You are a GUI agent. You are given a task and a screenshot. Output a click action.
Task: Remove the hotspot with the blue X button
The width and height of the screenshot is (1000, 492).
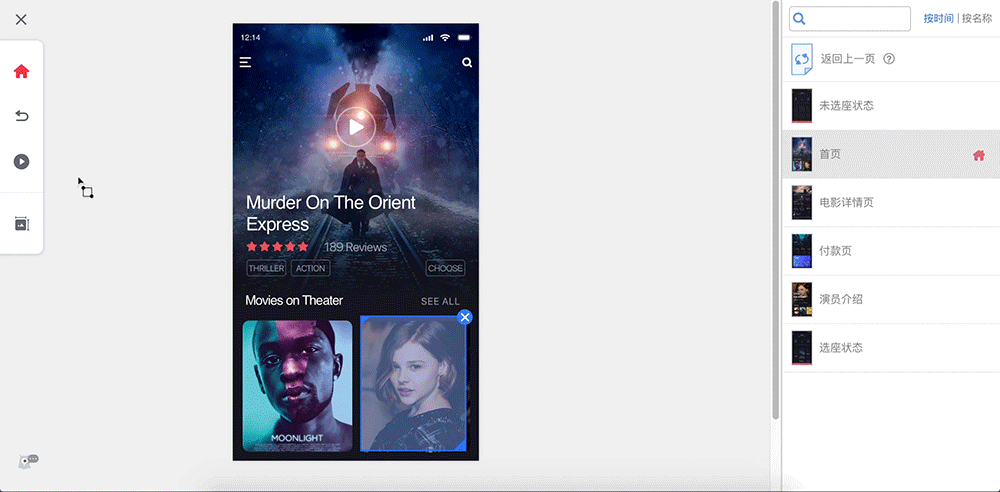(465, 317)
